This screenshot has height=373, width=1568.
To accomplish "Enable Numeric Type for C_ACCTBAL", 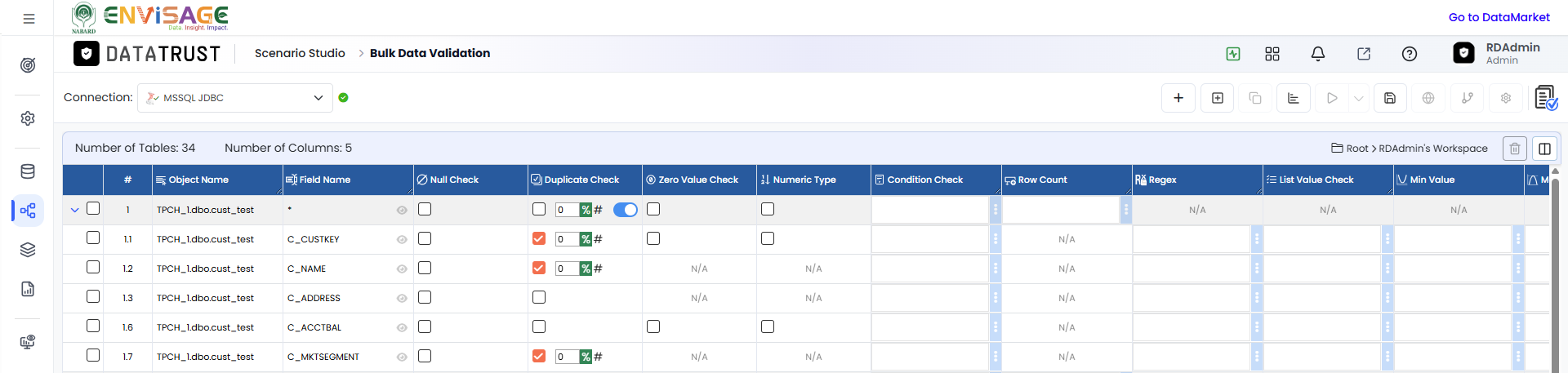I will pyautogui.click(x=768, y=326).
